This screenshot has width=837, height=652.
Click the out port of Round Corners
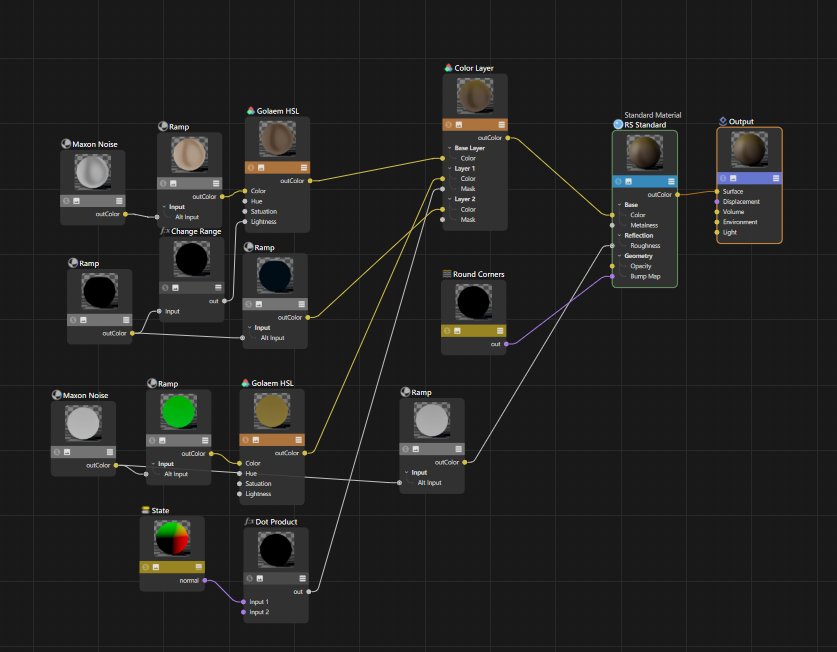(506, 344)
